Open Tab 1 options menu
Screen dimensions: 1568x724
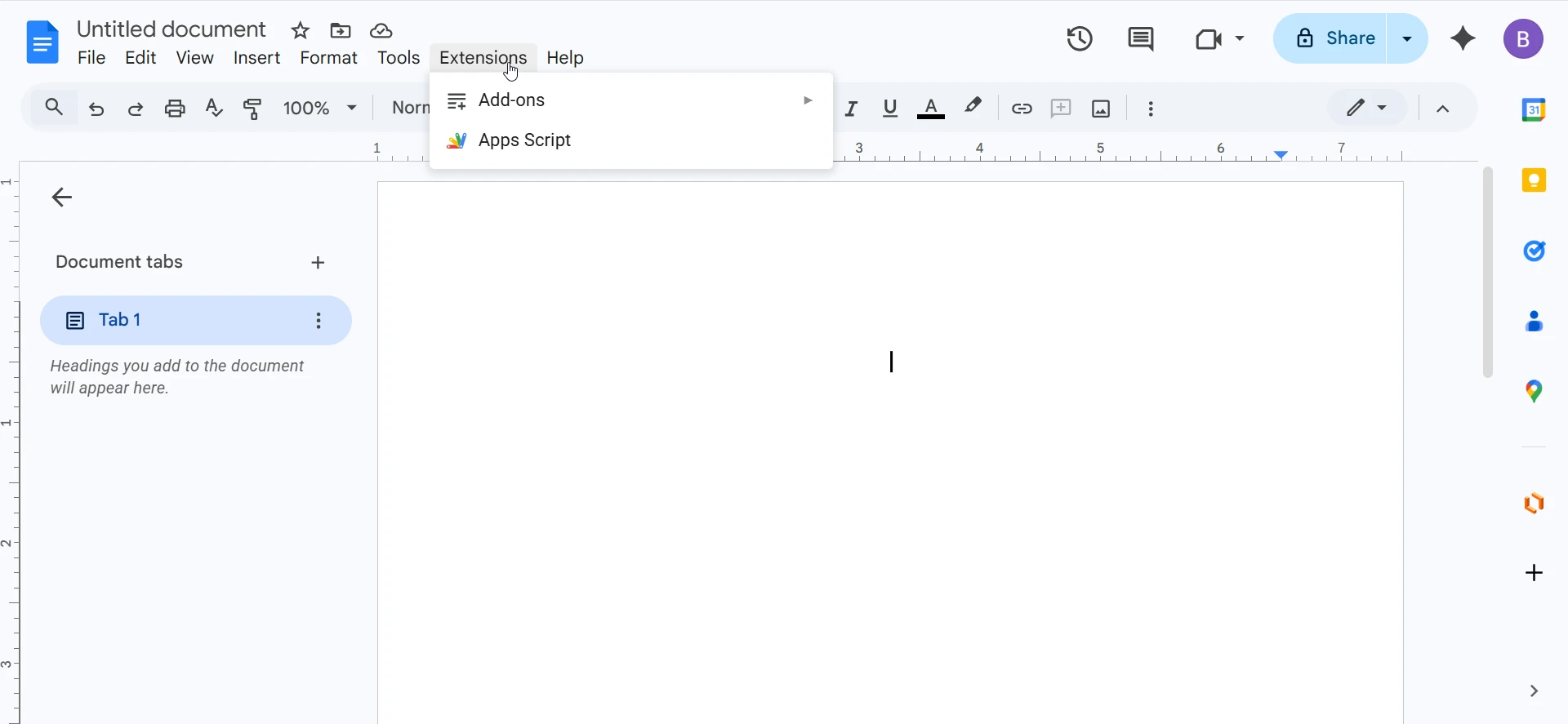click(318, 321)
